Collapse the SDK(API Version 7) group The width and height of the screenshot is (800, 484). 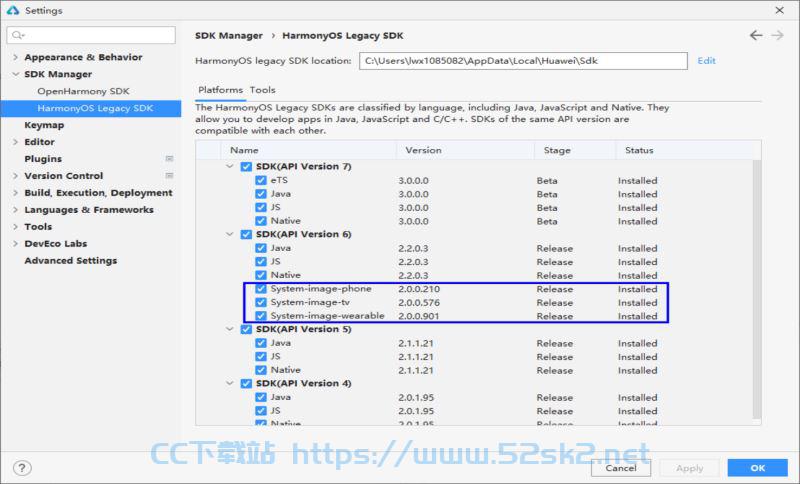(x=230, y=167)
